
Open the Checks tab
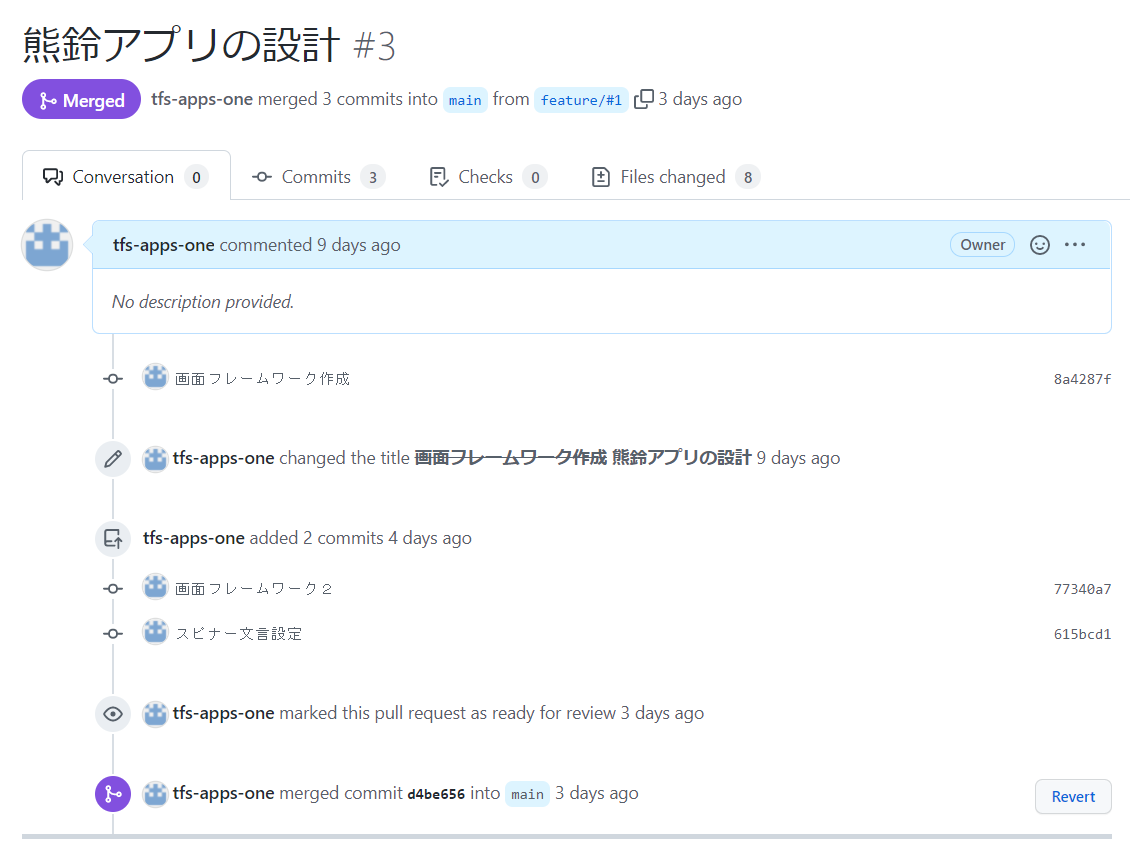488,177
